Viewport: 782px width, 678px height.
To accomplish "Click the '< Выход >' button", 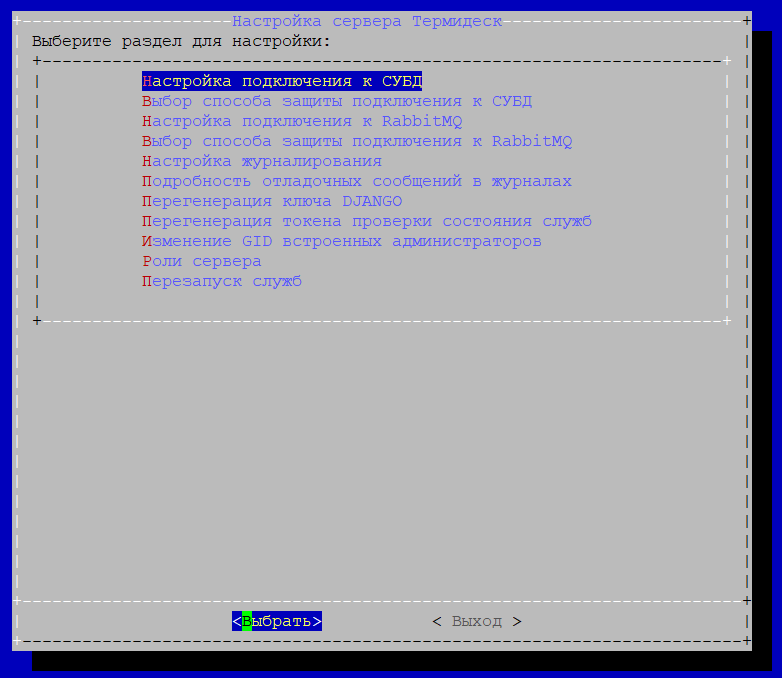I will 477,621.
